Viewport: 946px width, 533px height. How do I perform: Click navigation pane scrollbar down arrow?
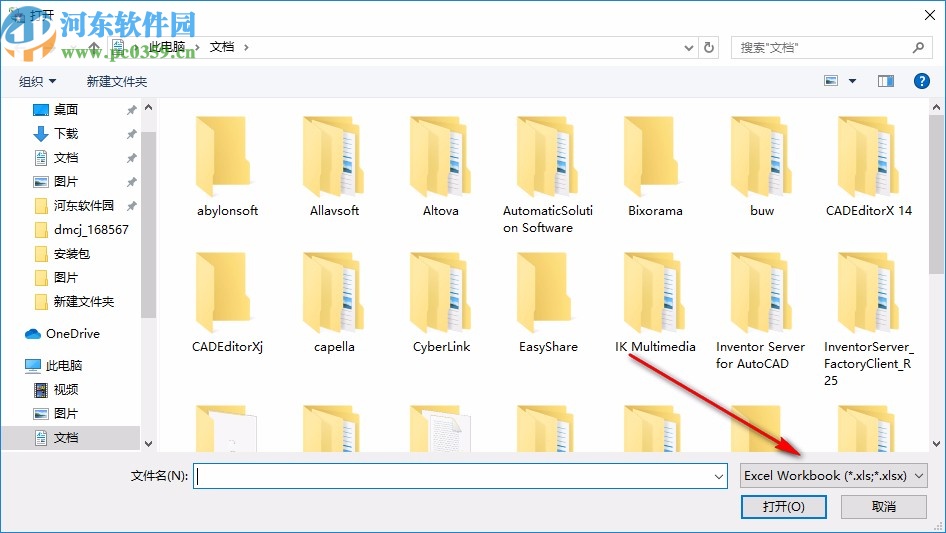tap(148, 444)
